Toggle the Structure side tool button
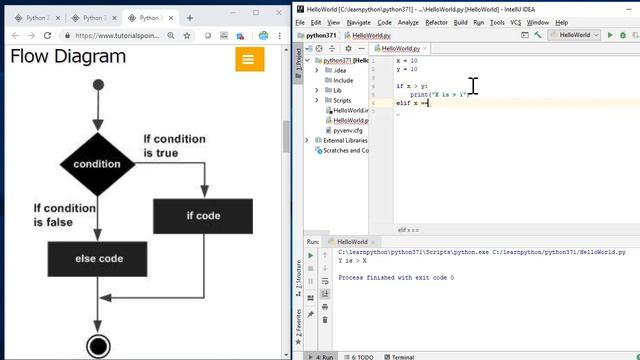 [x=298, y=278]
